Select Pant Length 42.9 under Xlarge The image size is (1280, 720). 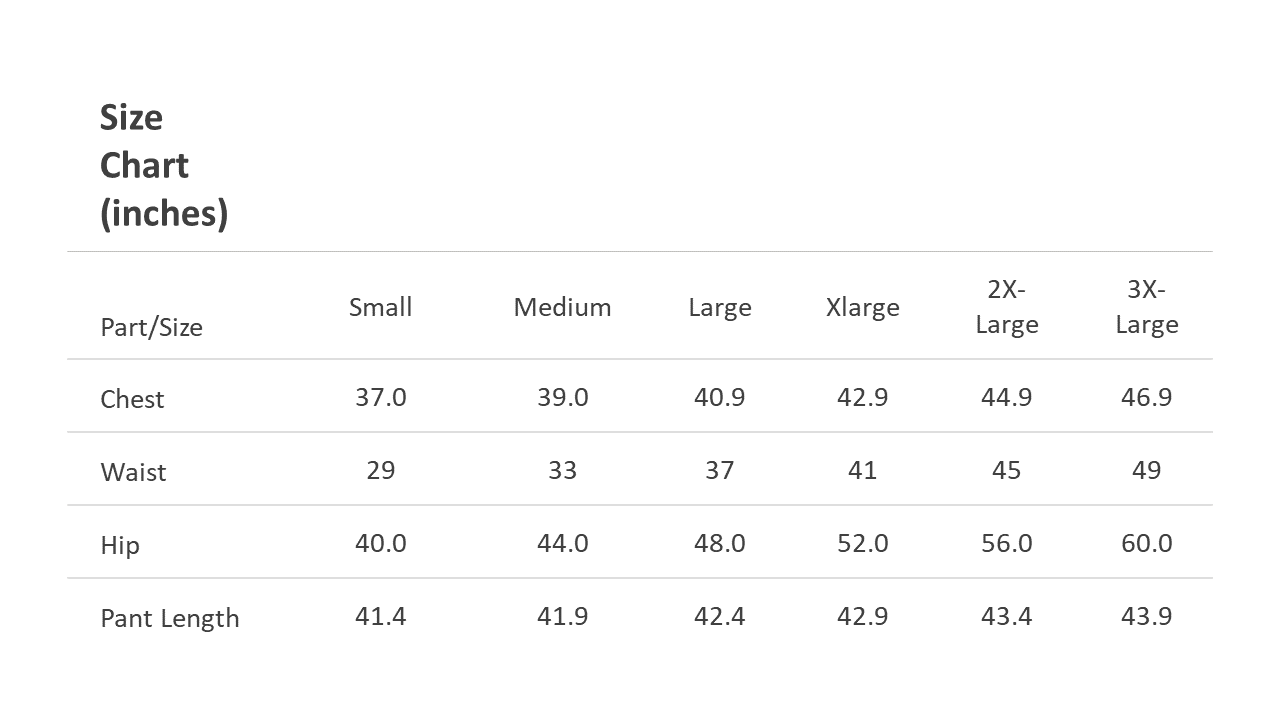[862, 616]
